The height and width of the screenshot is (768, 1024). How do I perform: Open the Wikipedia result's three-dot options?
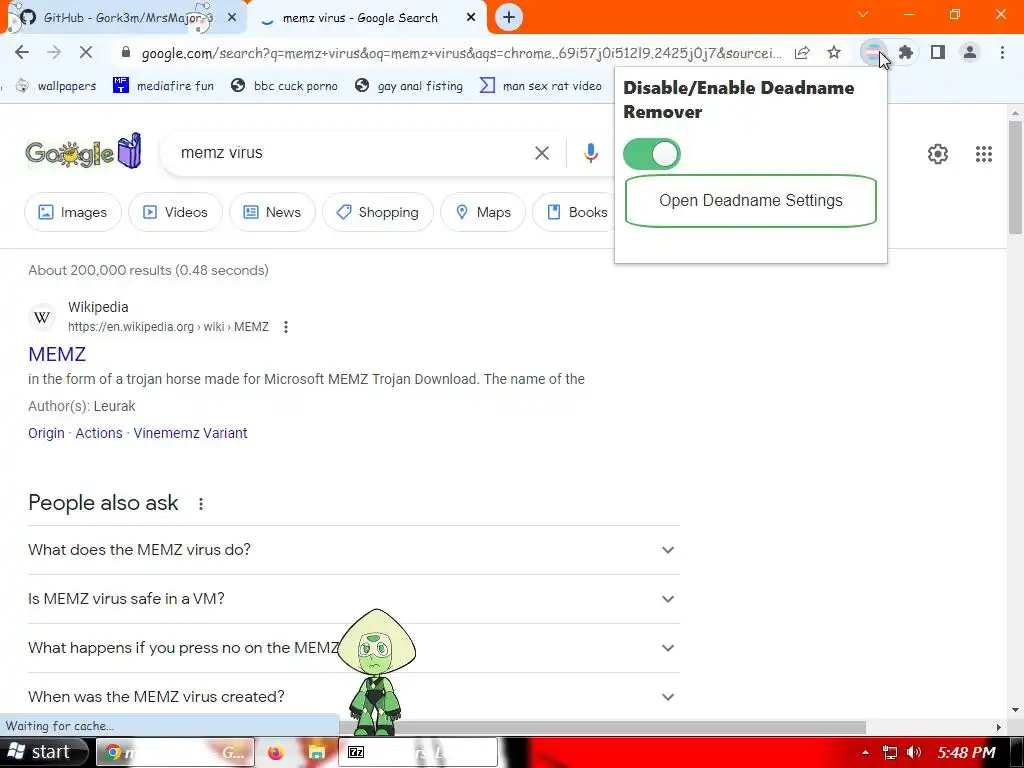click(x=285, y=327)
